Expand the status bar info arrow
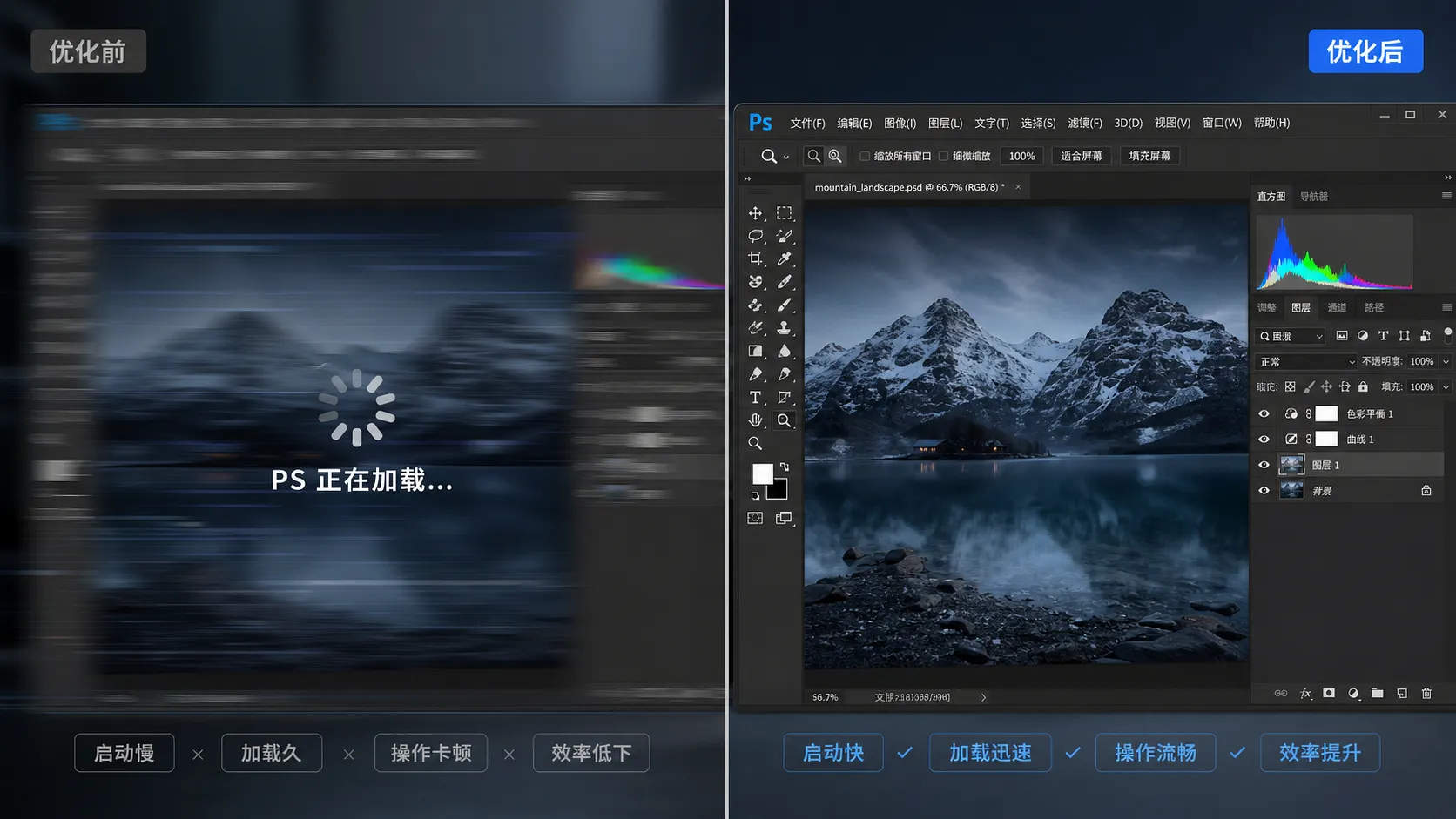The height and width of the screenshot is (819, 1456). (x=983, y=697)
